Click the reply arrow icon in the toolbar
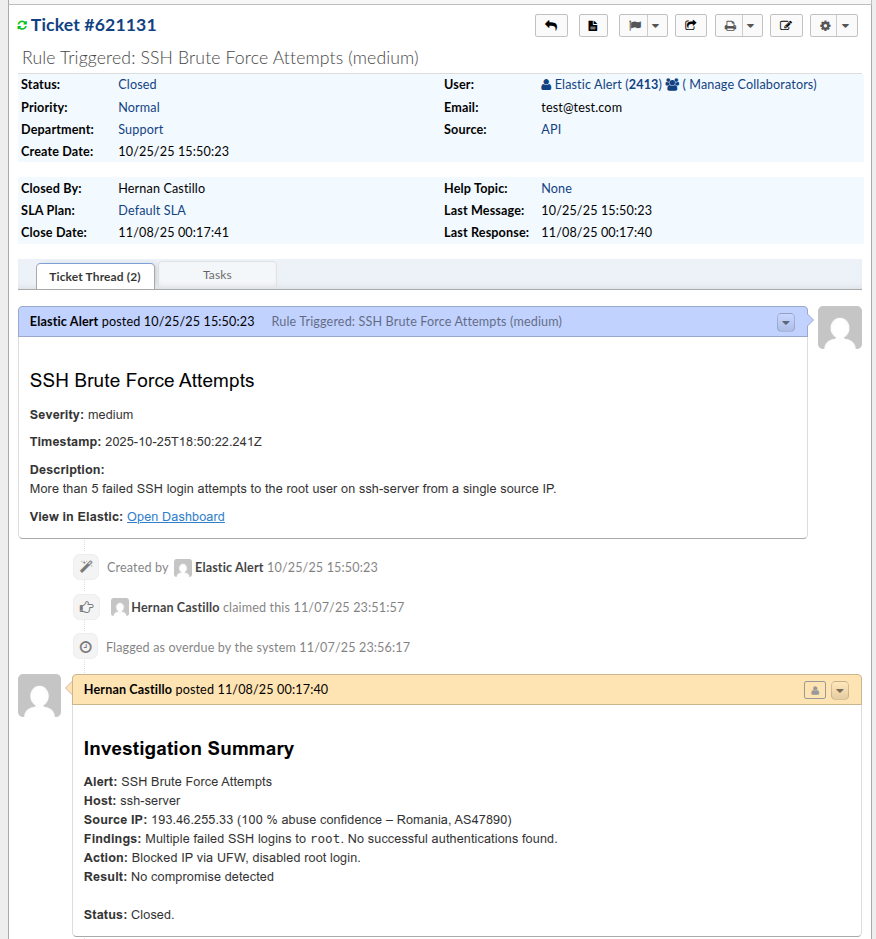The image size is (876, 939). pyautogui.click(x=551, y=25)
